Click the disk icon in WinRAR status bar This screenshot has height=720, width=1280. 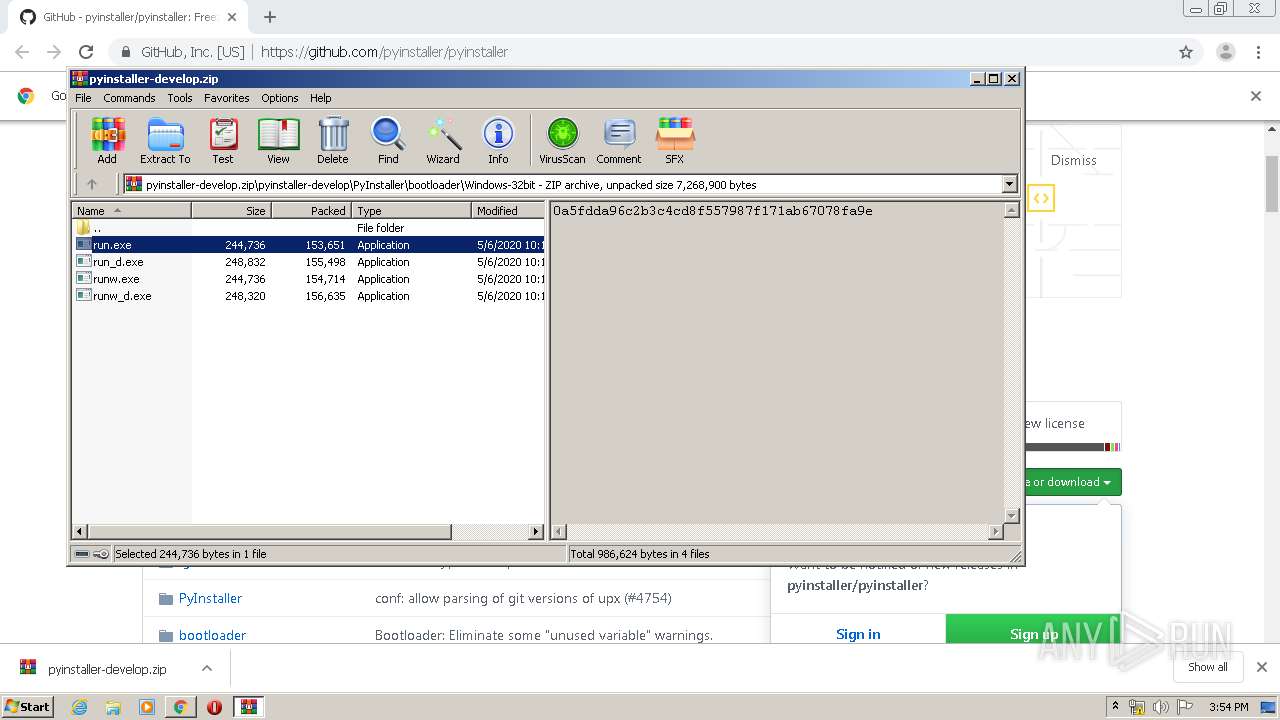point(82,553)
